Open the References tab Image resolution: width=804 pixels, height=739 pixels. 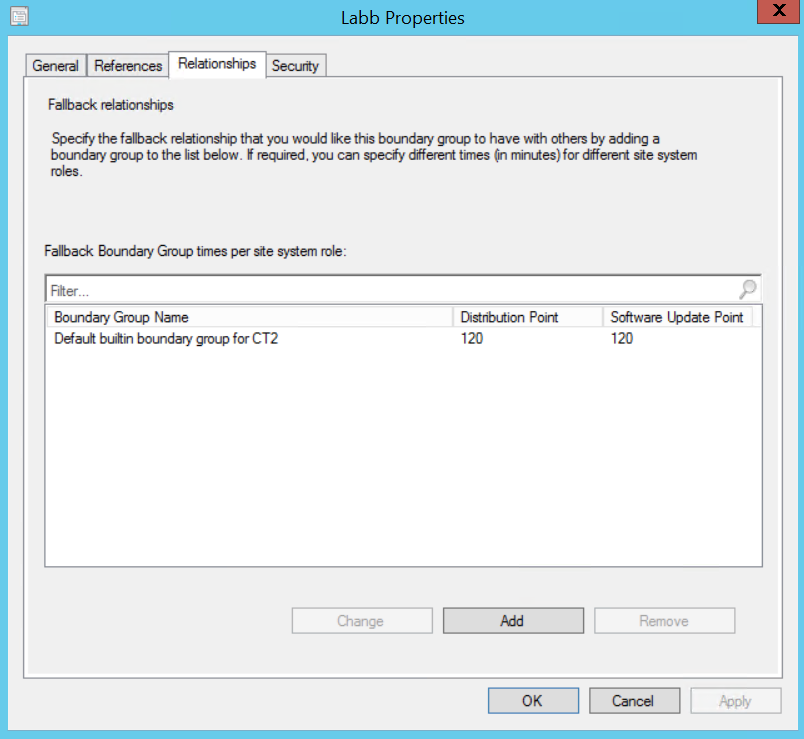tap(128, 66)
